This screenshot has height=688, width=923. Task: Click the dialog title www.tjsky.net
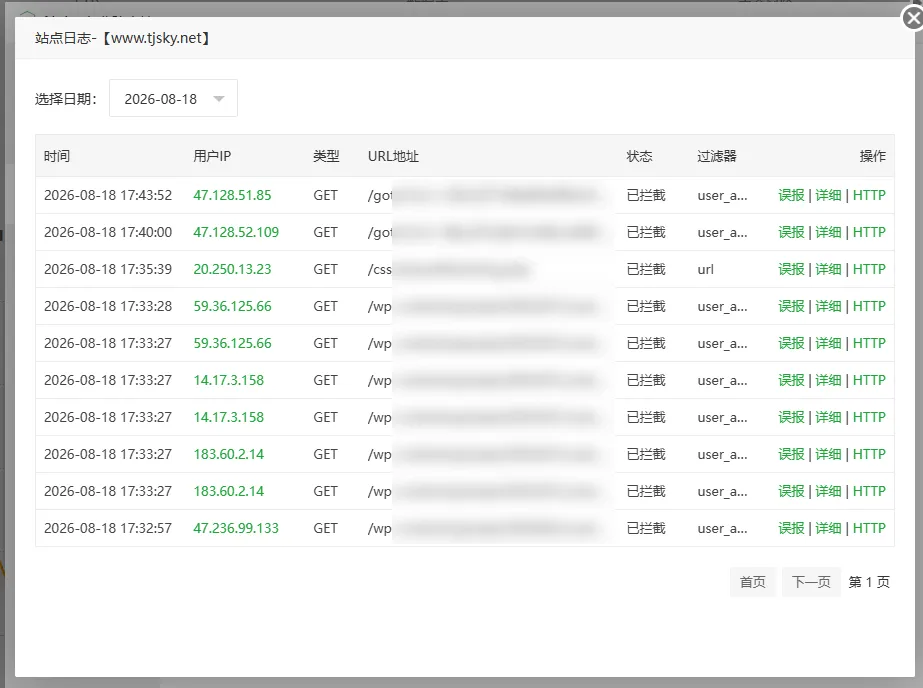point(157,38)
